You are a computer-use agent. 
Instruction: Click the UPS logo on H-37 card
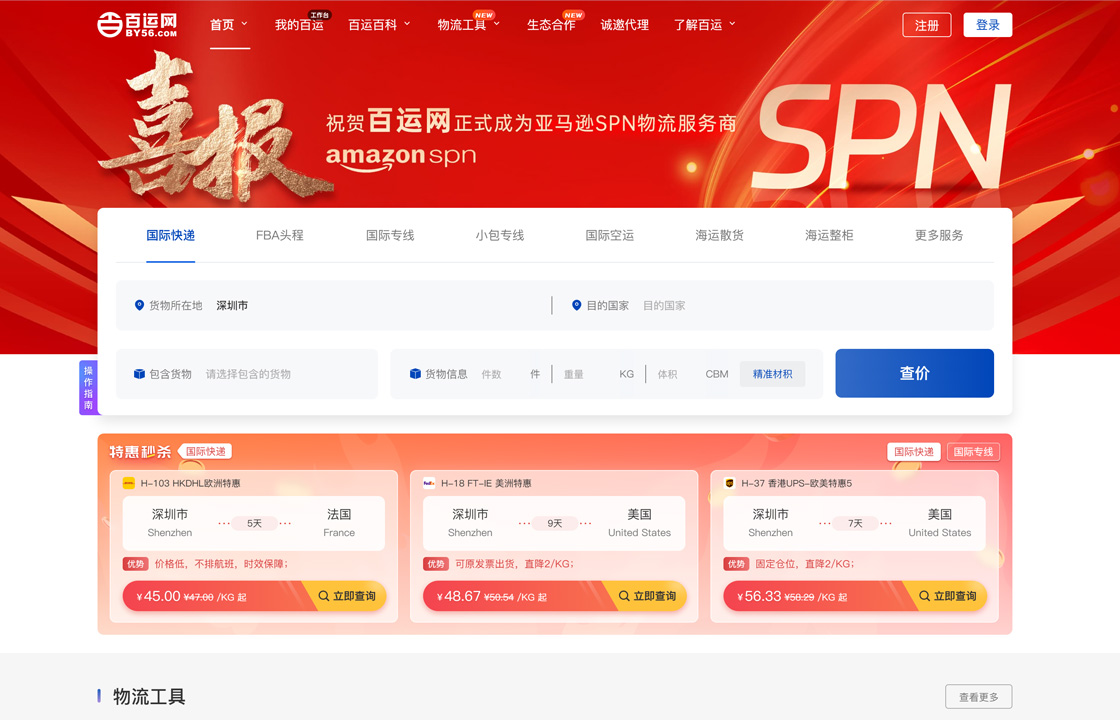pos(729,483)
